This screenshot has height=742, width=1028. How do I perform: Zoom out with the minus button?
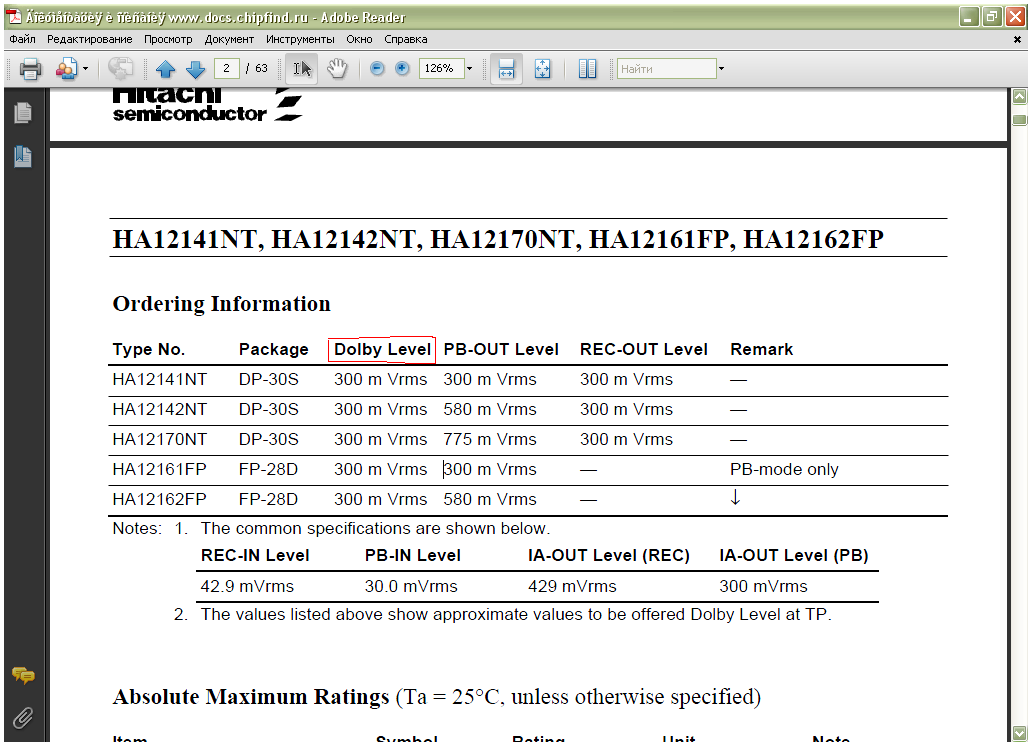tap(377, 68)
